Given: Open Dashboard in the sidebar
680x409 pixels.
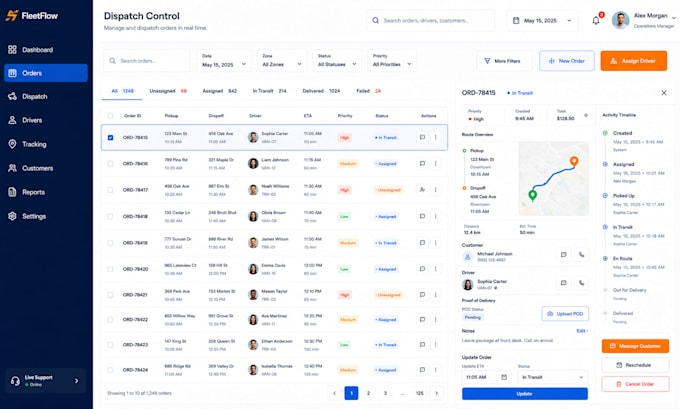Looking at the screenshot, I should coord(46,50).
